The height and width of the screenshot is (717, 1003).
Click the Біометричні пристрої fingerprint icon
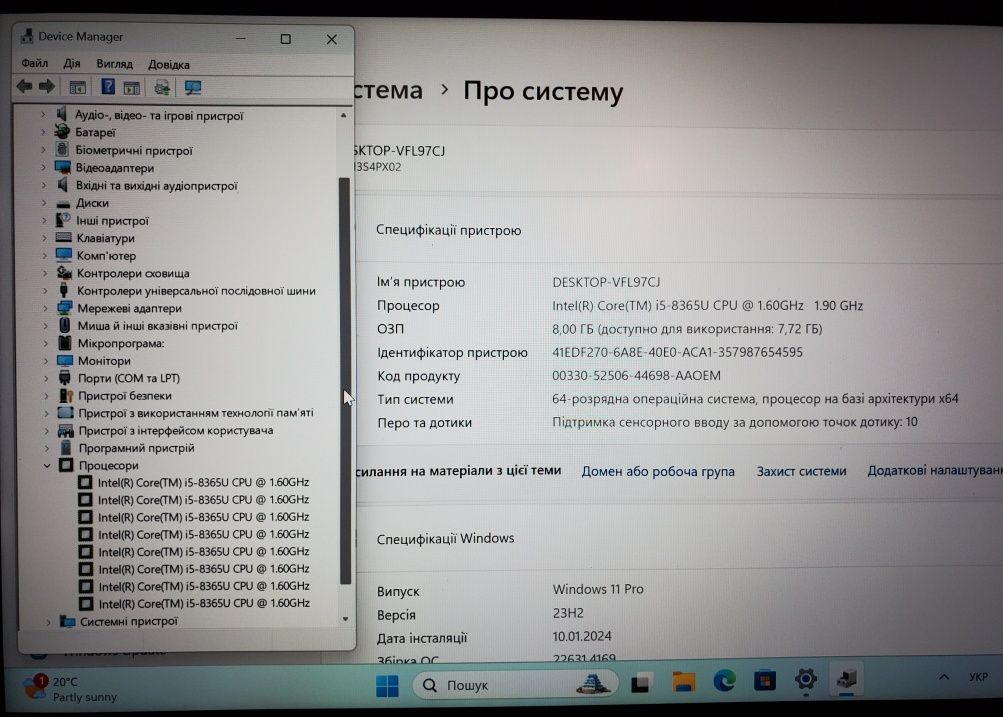click(62, 150)
